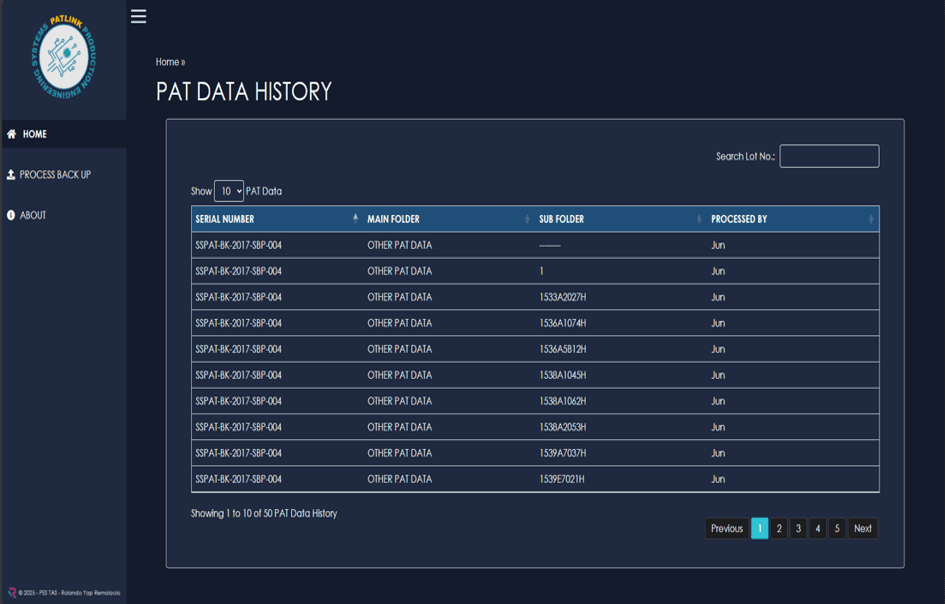945x604 pixels.
Task: Expand the sidebar via the menu toggle
Action: [x=137, y=15]
